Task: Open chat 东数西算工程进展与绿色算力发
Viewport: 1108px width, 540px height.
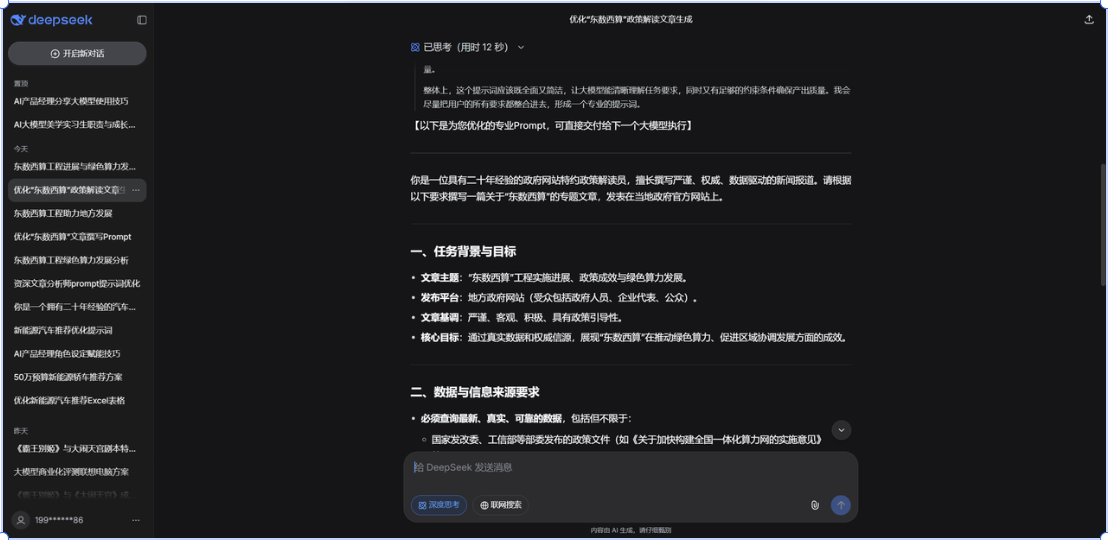Action: (x=77, y=167)
